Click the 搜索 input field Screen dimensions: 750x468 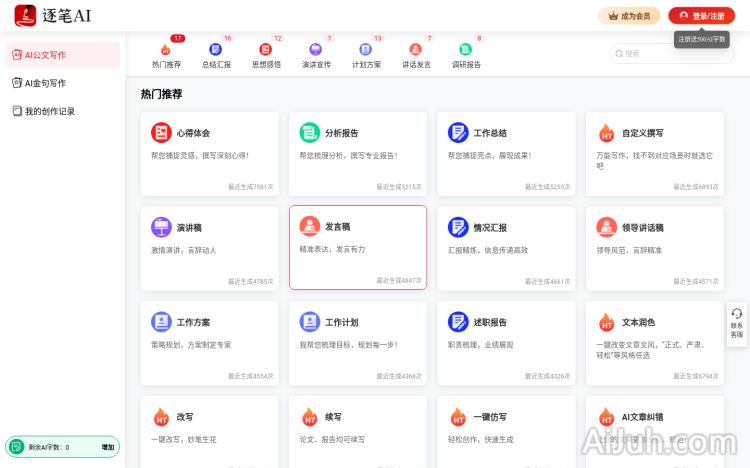672,54
